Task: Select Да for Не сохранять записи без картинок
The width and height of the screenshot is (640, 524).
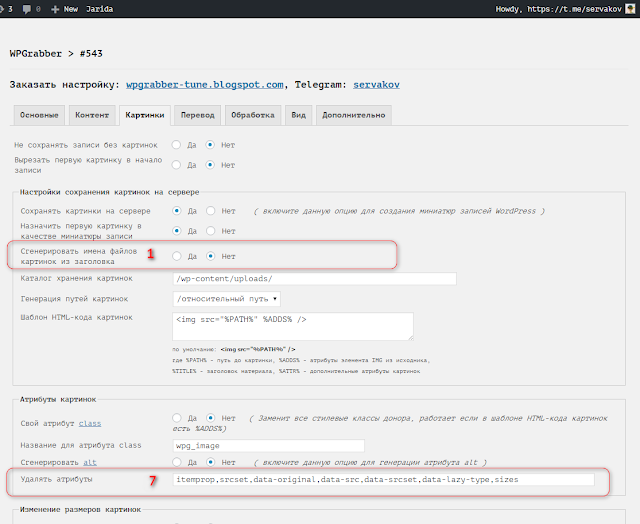Action: tap(176, 145)
